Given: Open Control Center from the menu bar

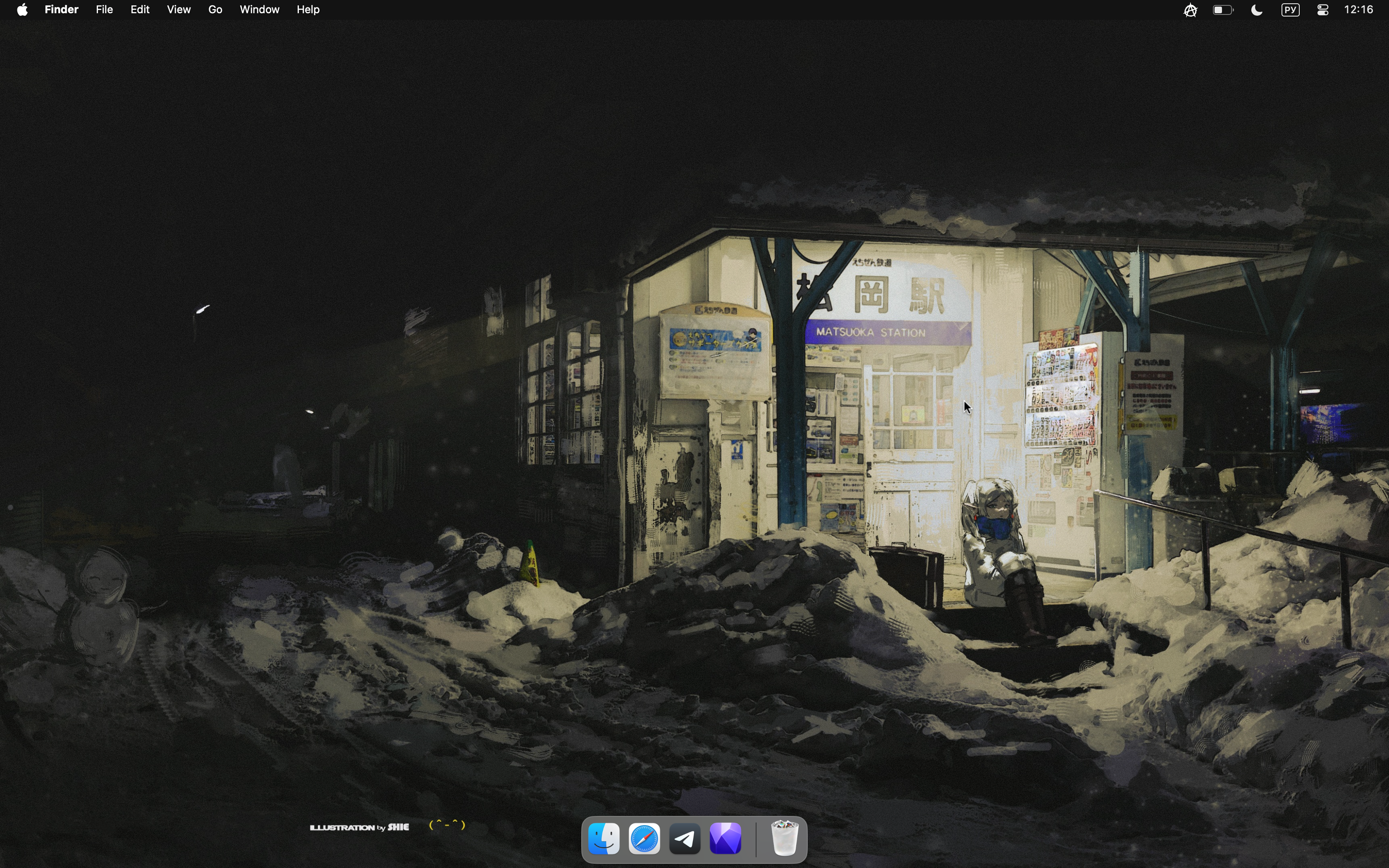Looking at the screenshot, I should (1324, 10).
